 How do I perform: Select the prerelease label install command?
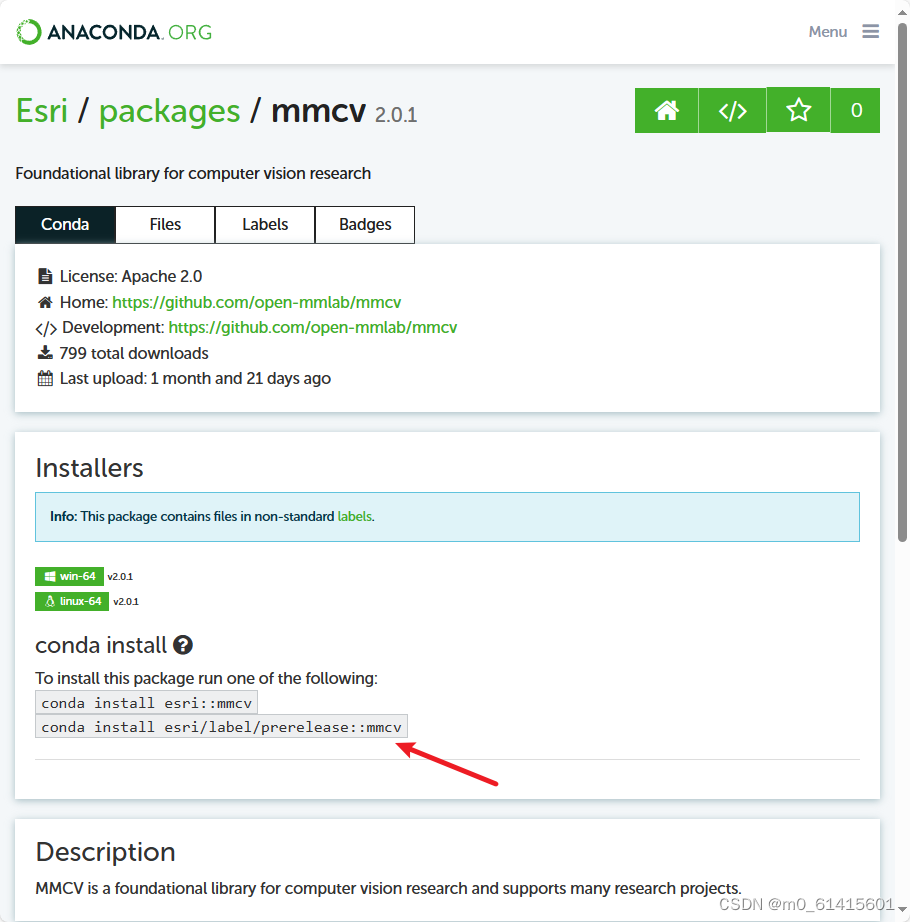coord(221,727)
